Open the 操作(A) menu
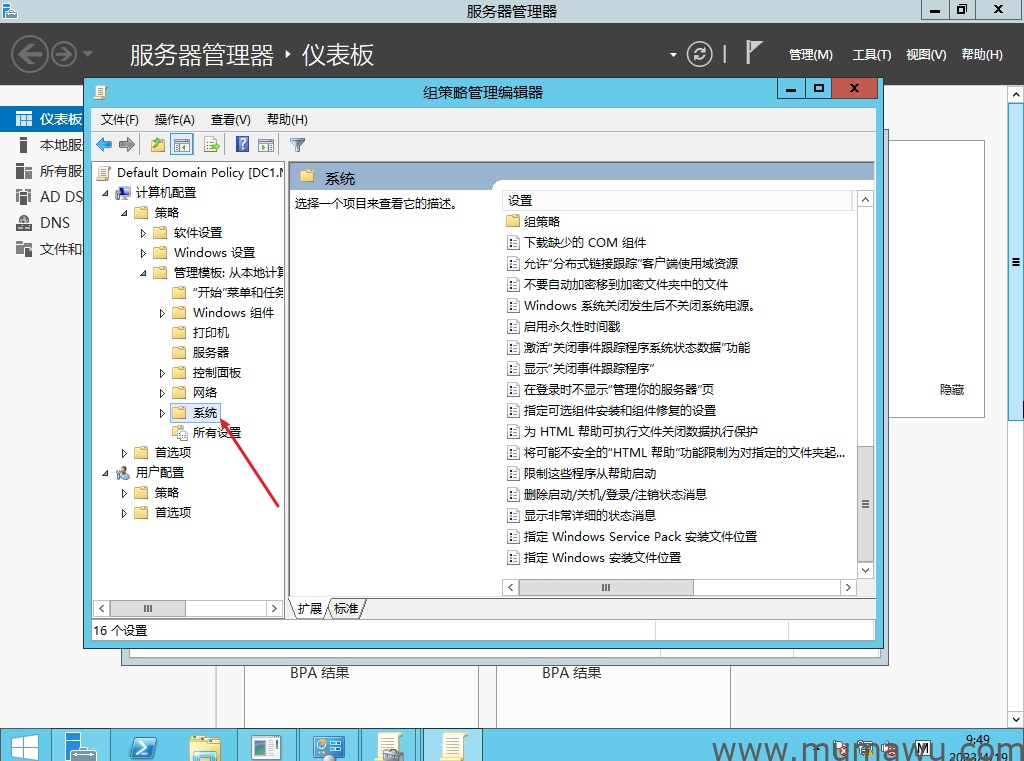 pos(174,120)
